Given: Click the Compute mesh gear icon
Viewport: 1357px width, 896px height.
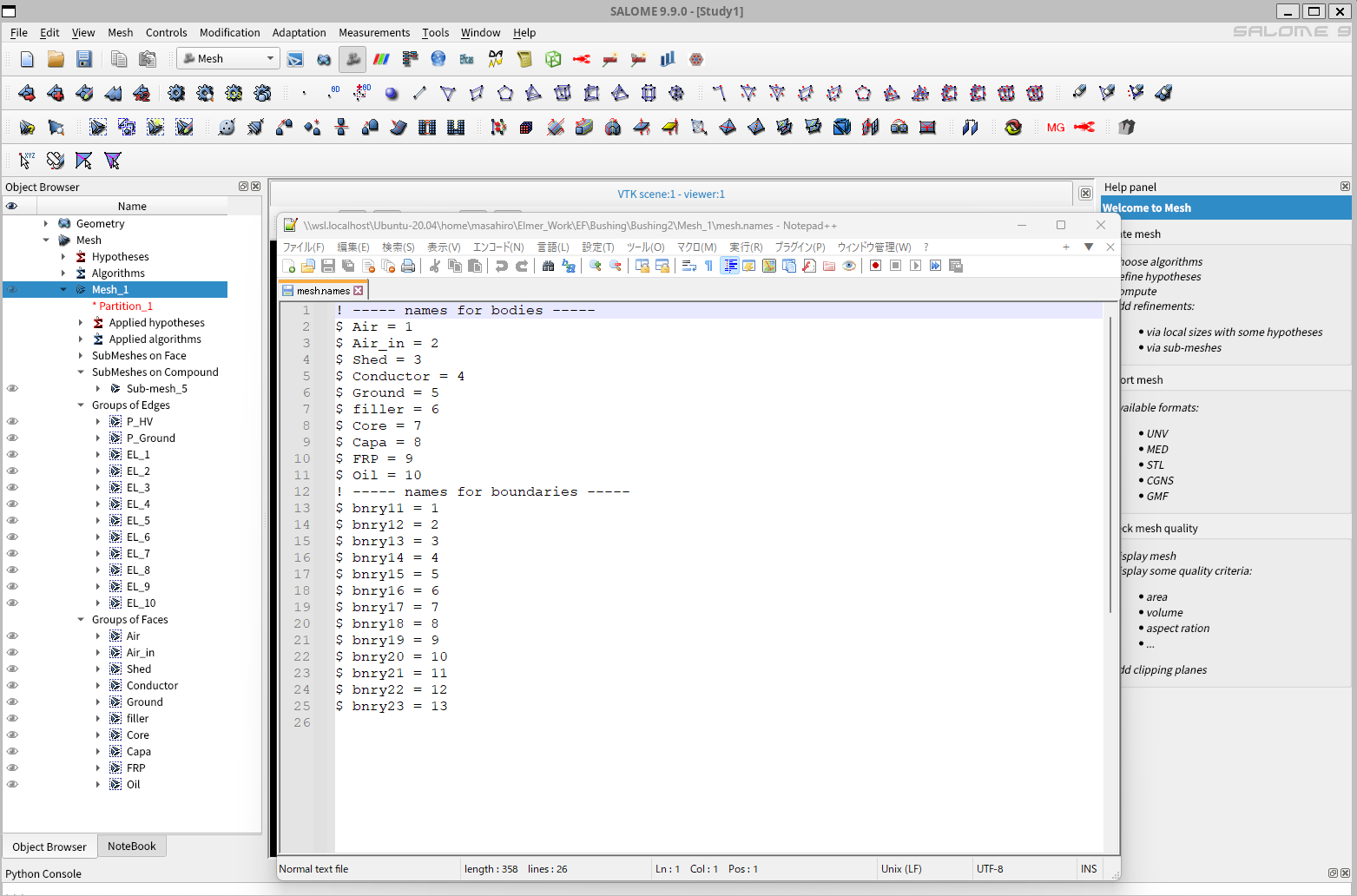Looking at the screenshot, I should [x=176, y=94].
